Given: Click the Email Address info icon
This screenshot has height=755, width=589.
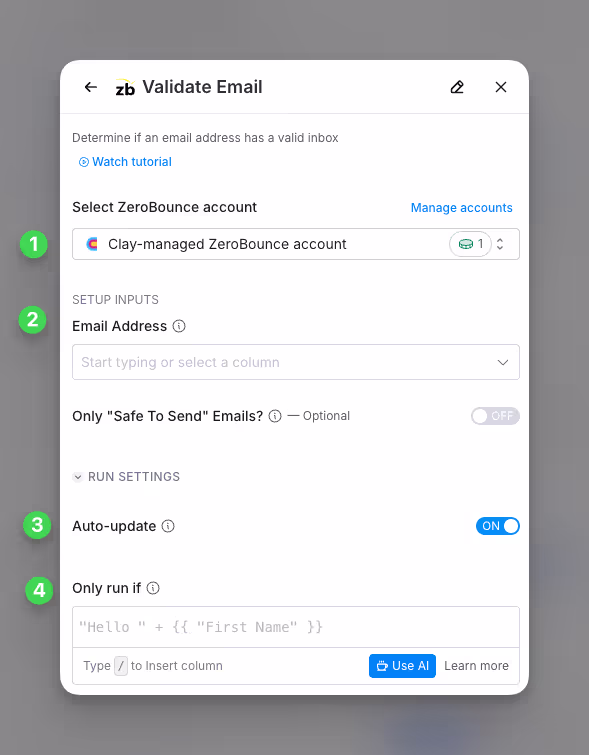Looking at the screenshot, I should tap(179, 326).
